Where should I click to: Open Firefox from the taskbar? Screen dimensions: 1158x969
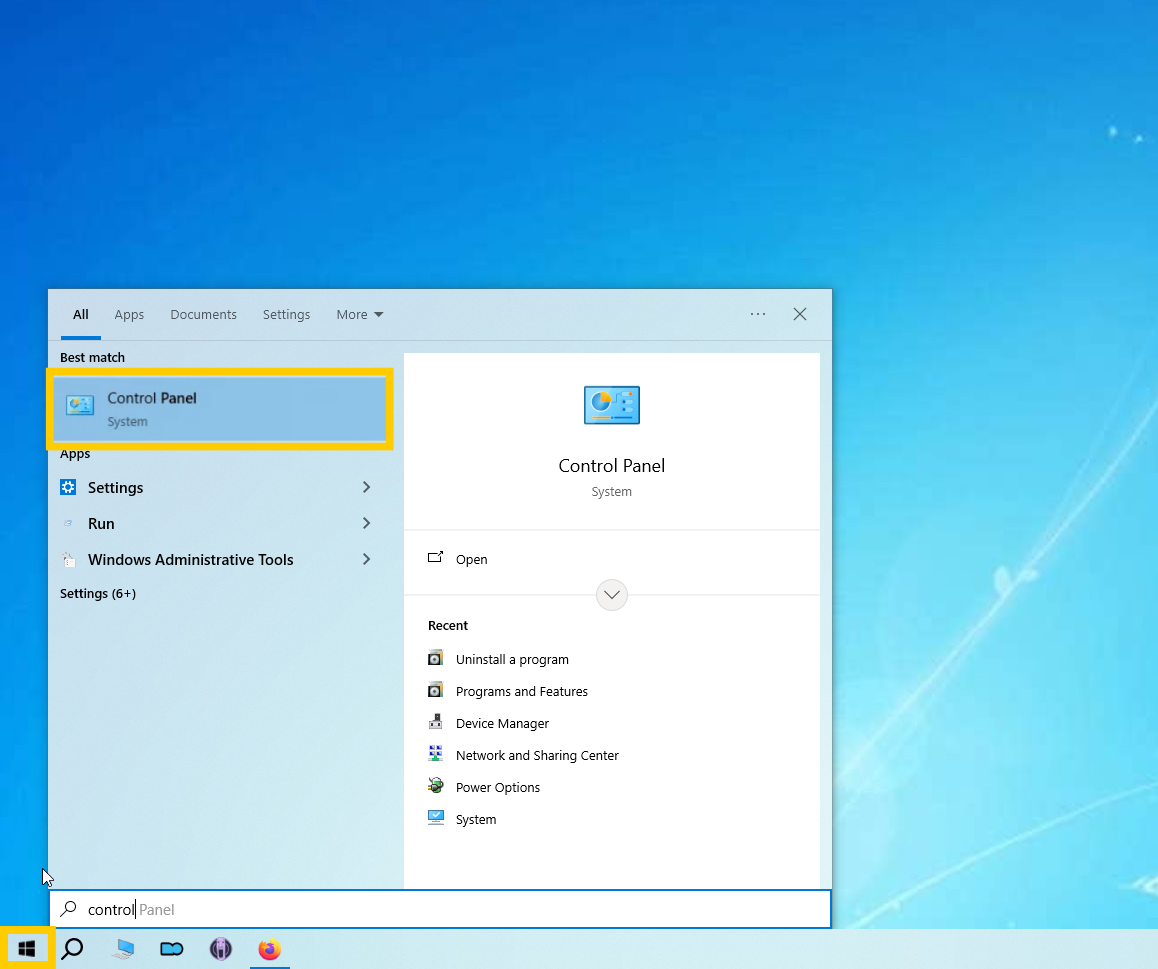(x=270, y=948)
